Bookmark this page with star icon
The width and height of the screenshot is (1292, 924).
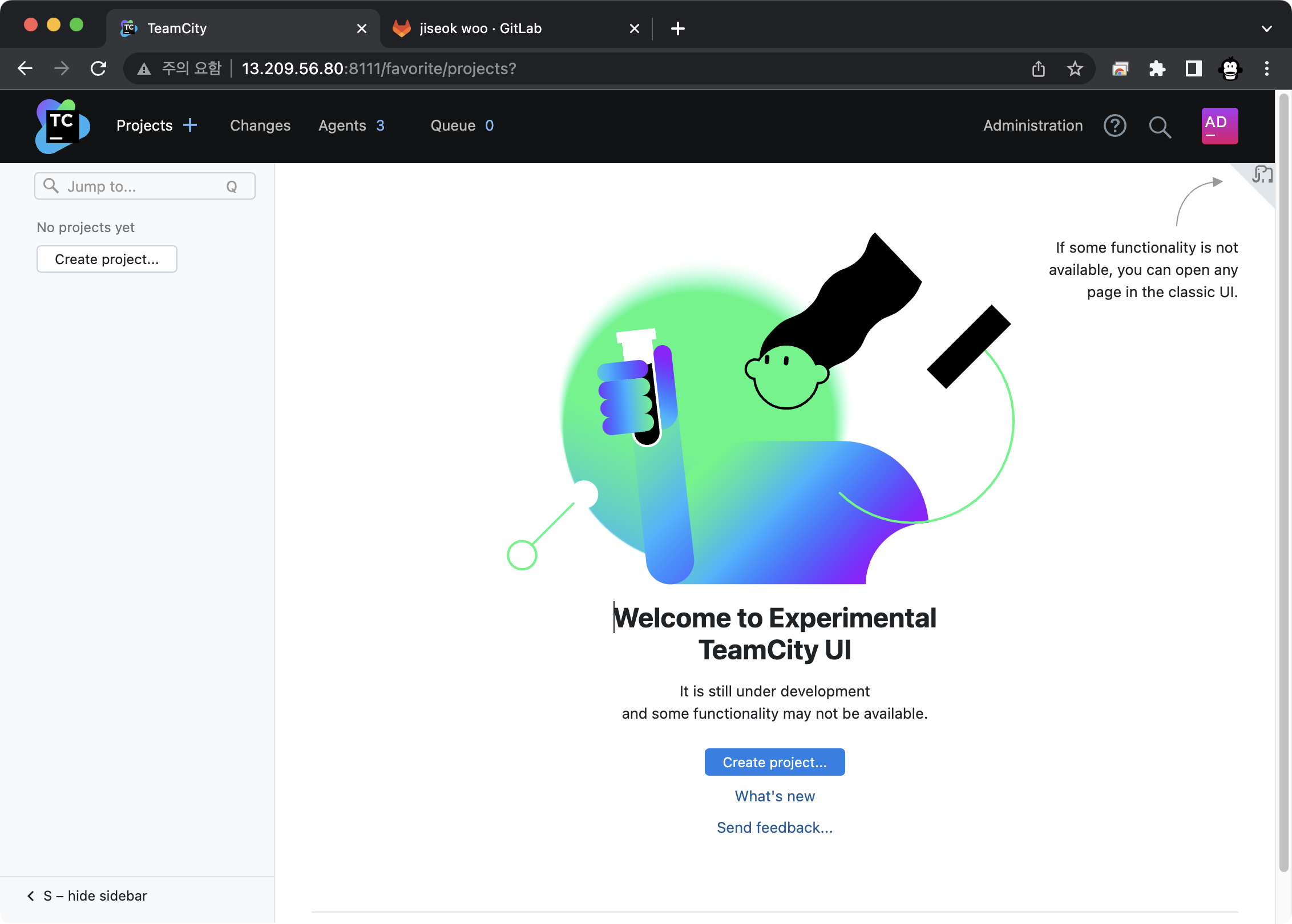[x=1075, y=68]
